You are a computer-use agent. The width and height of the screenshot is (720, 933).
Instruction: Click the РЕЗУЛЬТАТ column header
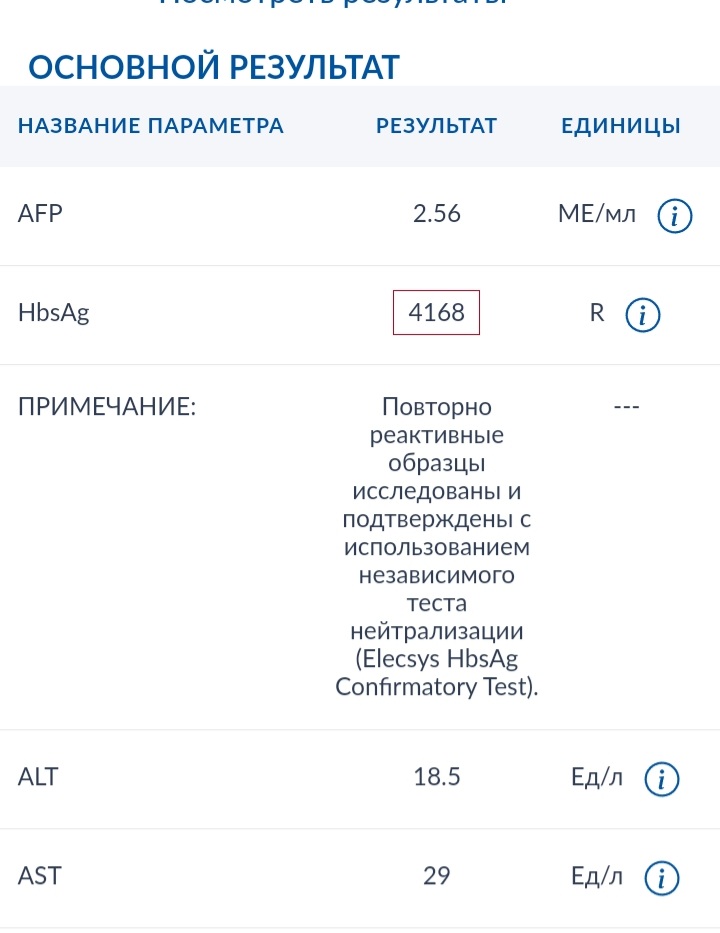437,126
